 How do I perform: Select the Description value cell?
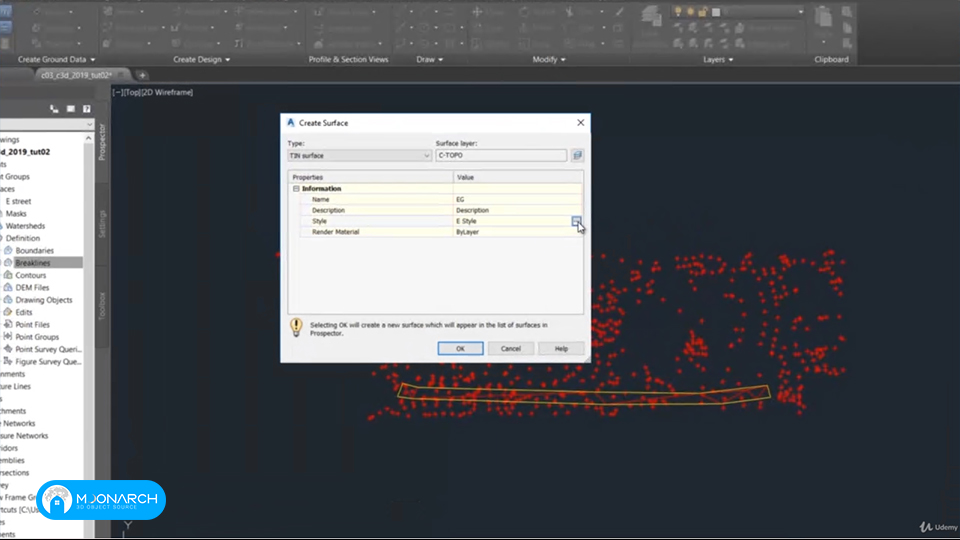517,210
